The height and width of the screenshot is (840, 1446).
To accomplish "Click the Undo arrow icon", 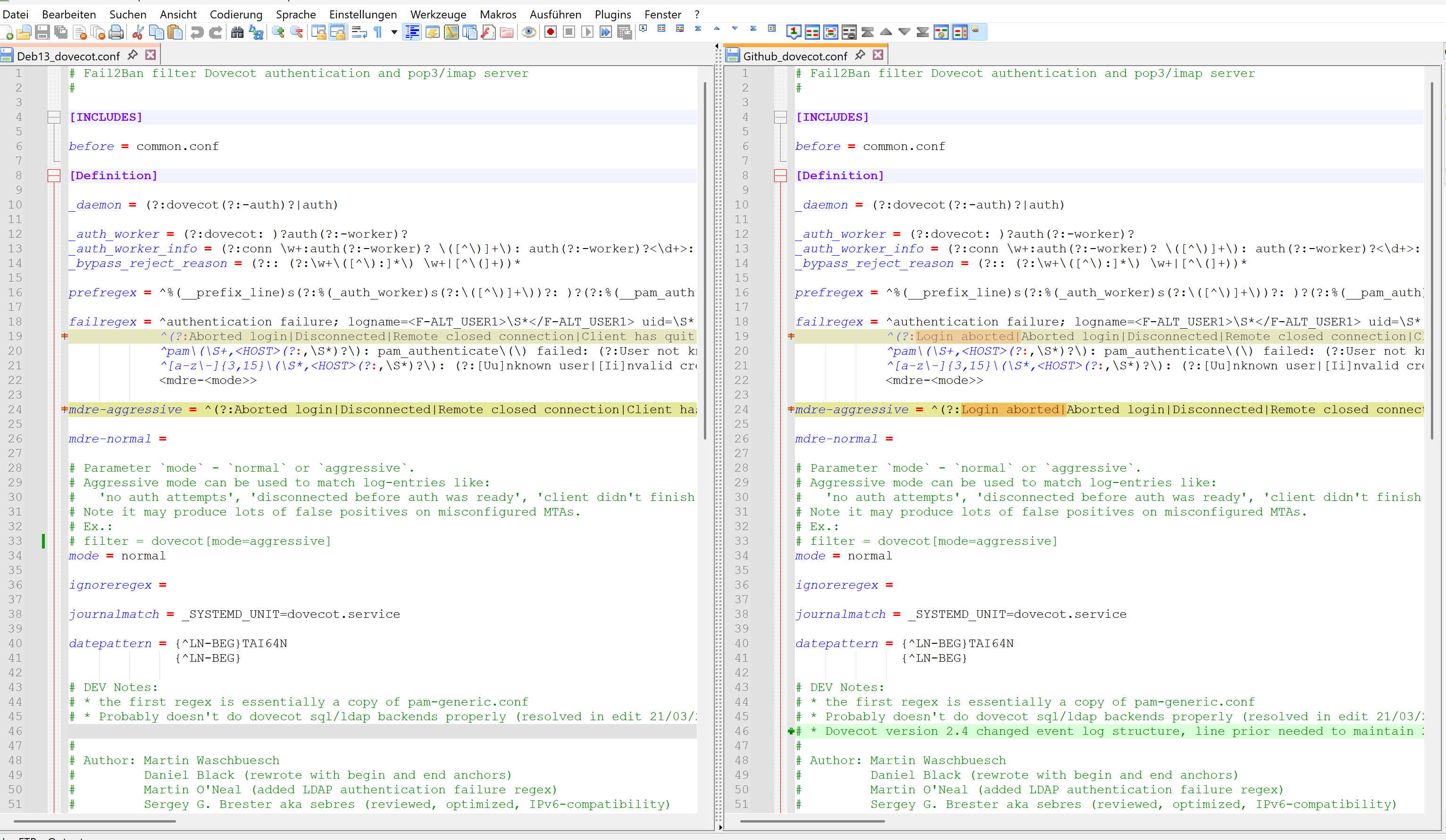I will (197, 32).
